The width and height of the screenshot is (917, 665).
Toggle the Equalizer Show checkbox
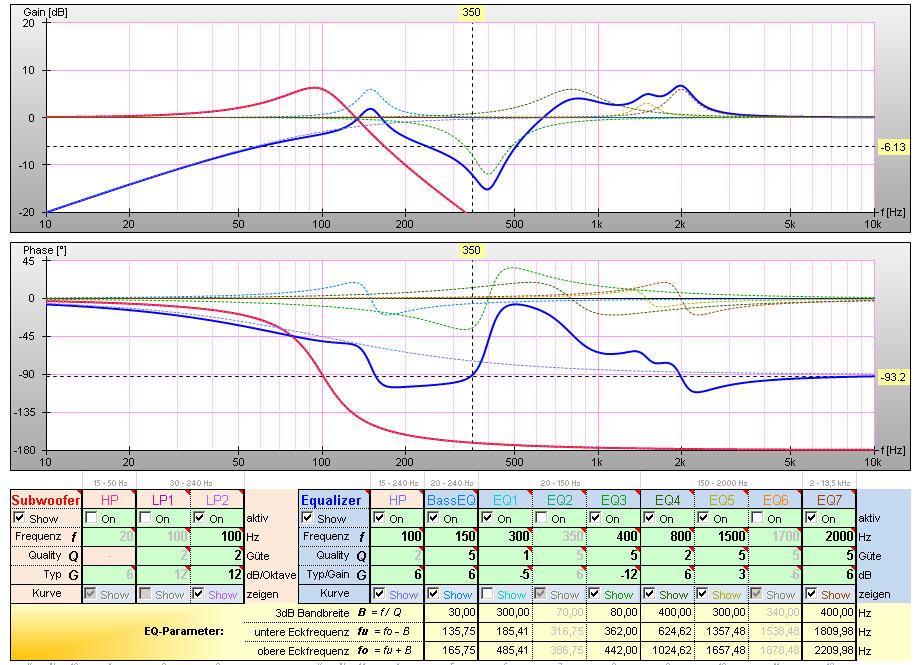click(309, 519)
